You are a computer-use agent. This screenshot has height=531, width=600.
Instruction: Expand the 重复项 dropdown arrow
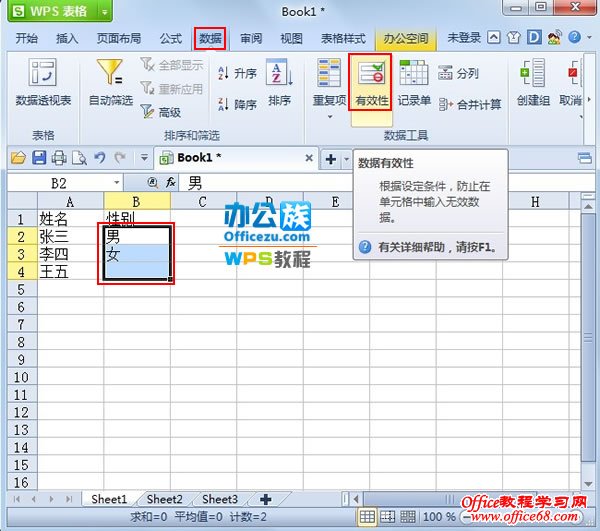330,116
